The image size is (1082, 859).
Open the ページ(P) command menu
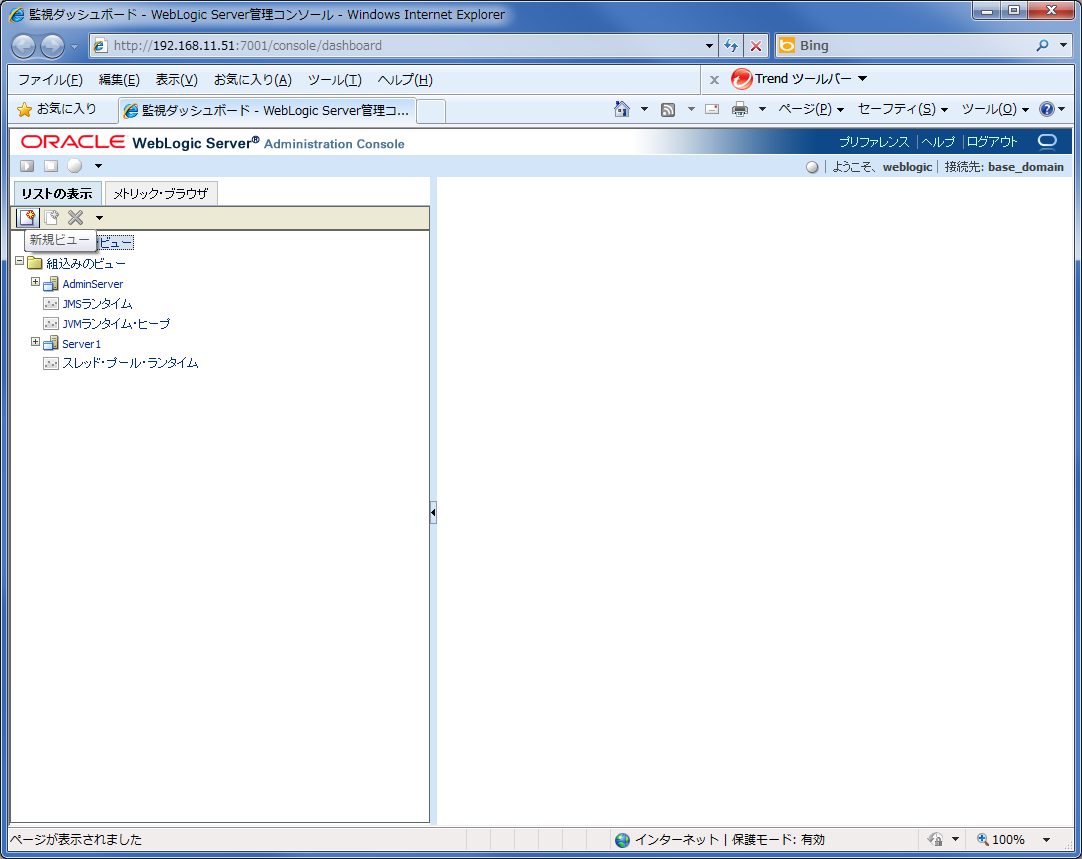click(x=811, y=109)
